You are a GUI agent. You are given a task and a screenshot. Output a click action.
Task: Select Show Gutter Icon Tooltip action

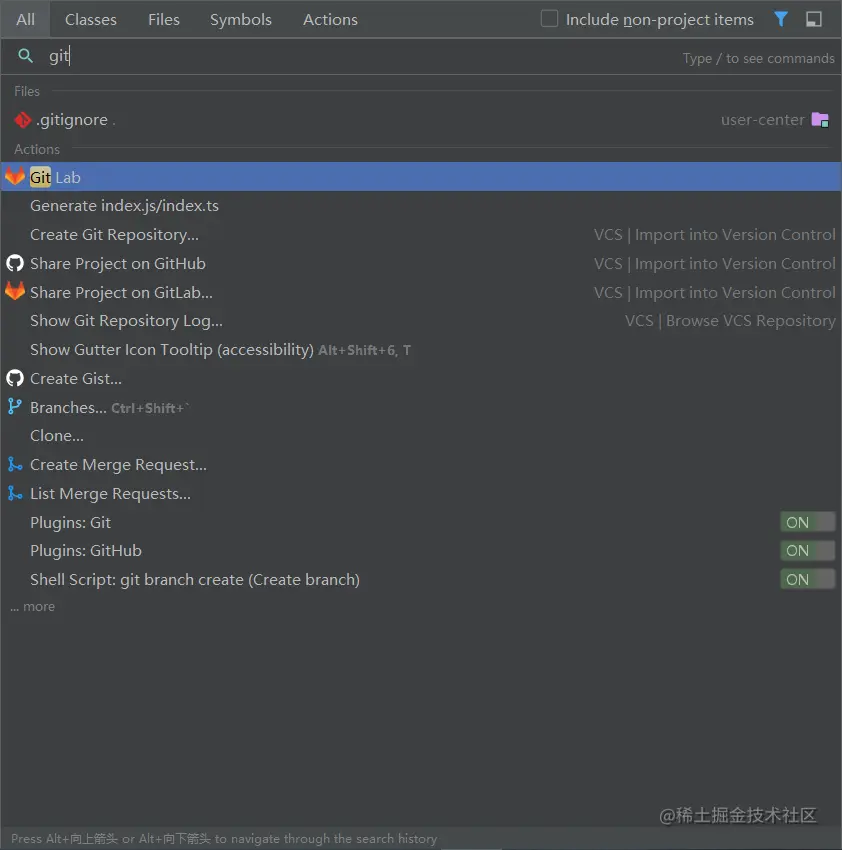[421, 350]
